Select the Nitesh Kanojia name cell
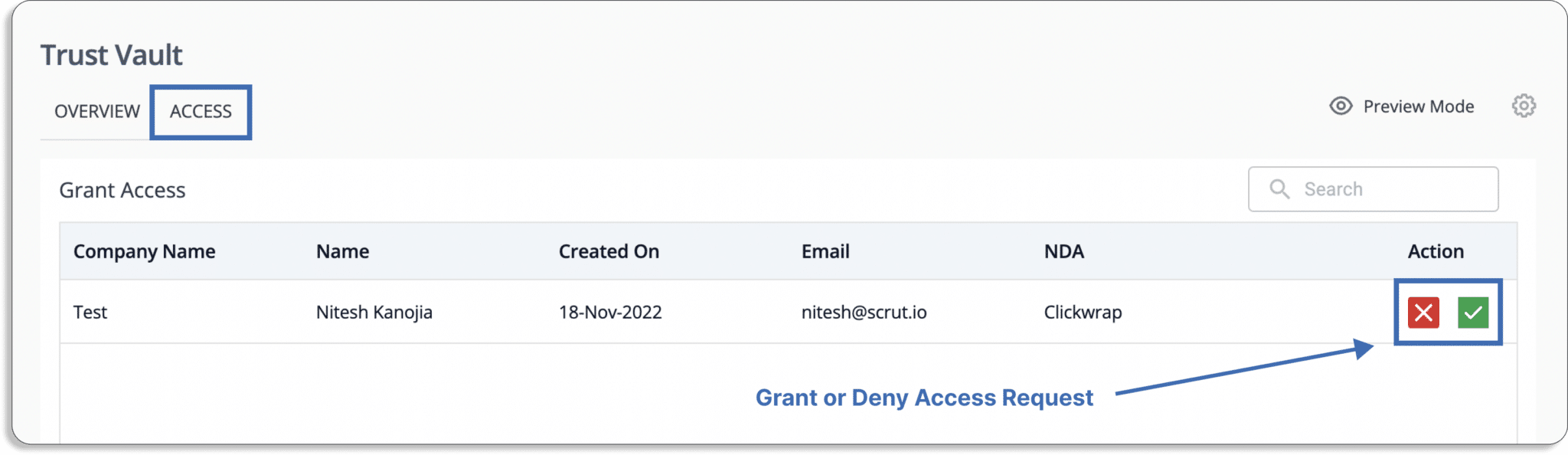Image resolution: width=1568 pixels, height=455 pixels. point(374,313)
